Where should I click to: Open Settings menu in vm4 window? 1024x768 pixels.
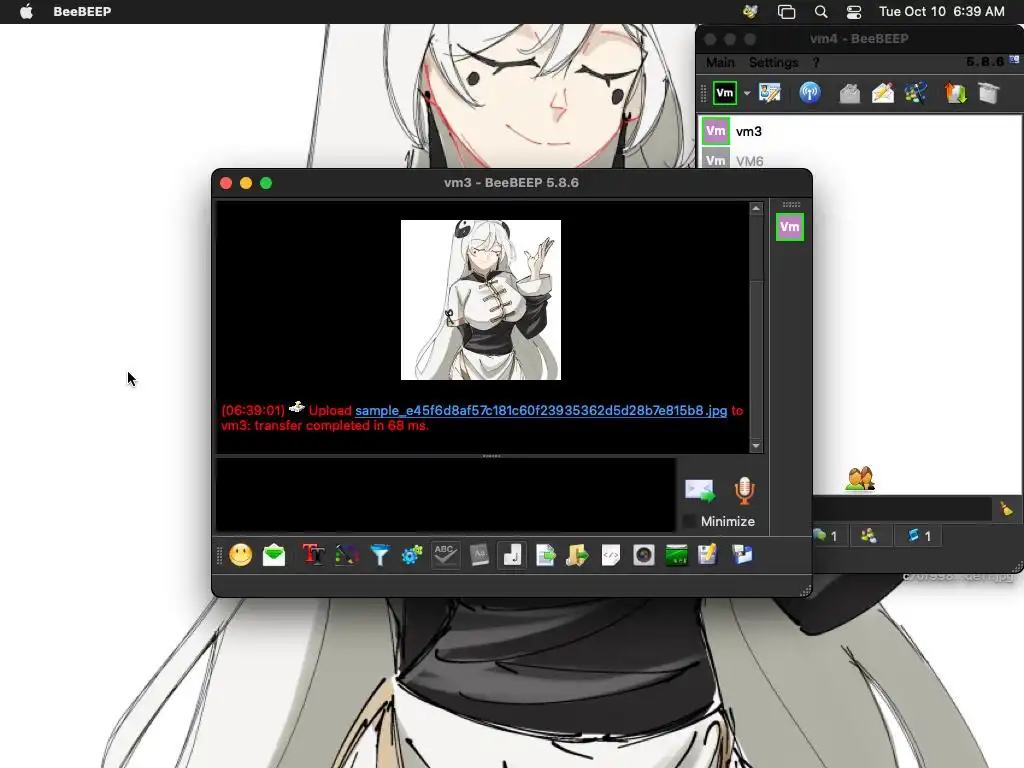773,63
